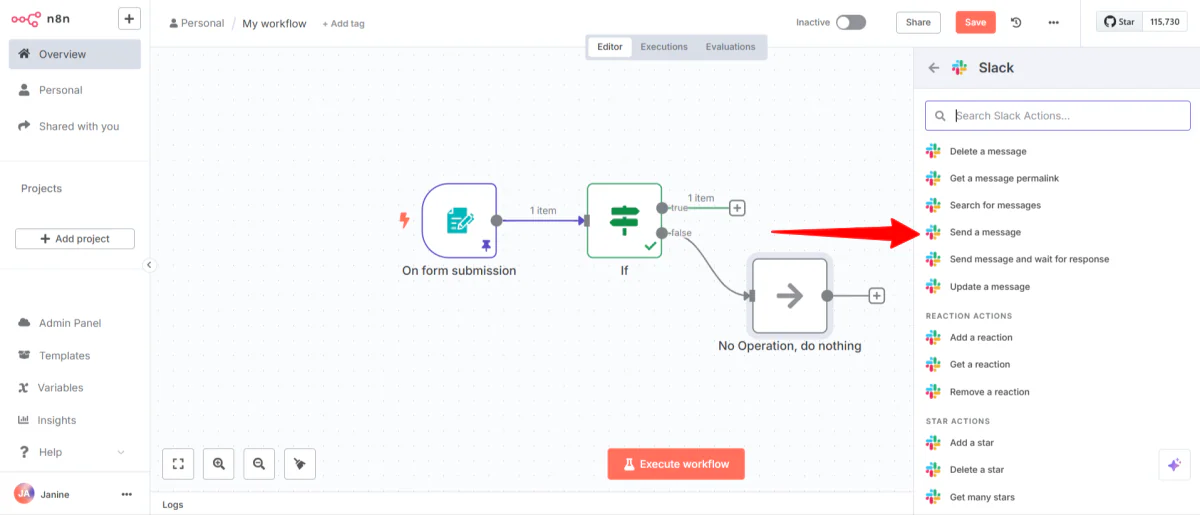
Task: Switch to Editor tab
Action: [x=610, y=47]
